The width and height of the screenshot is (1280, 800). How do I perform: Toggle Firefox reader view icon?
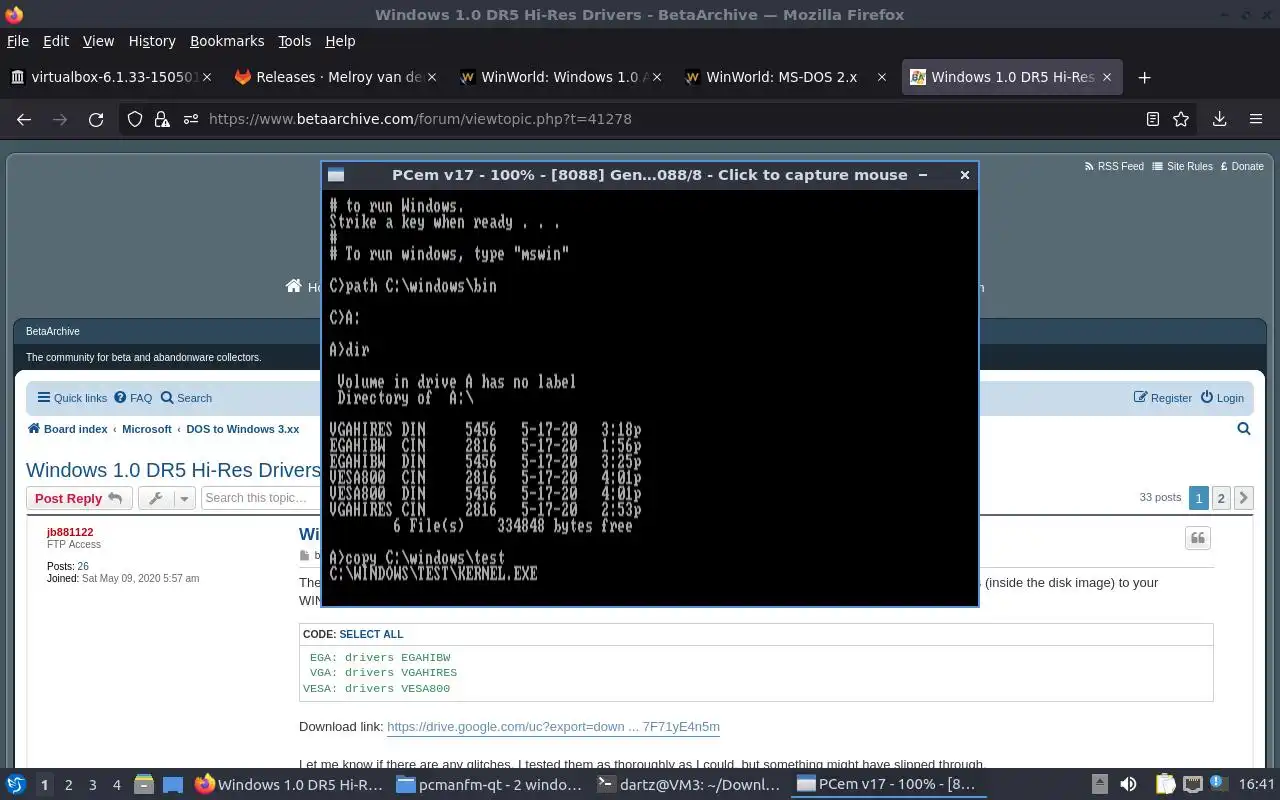pyautogui.click(x=1152, y=119)
